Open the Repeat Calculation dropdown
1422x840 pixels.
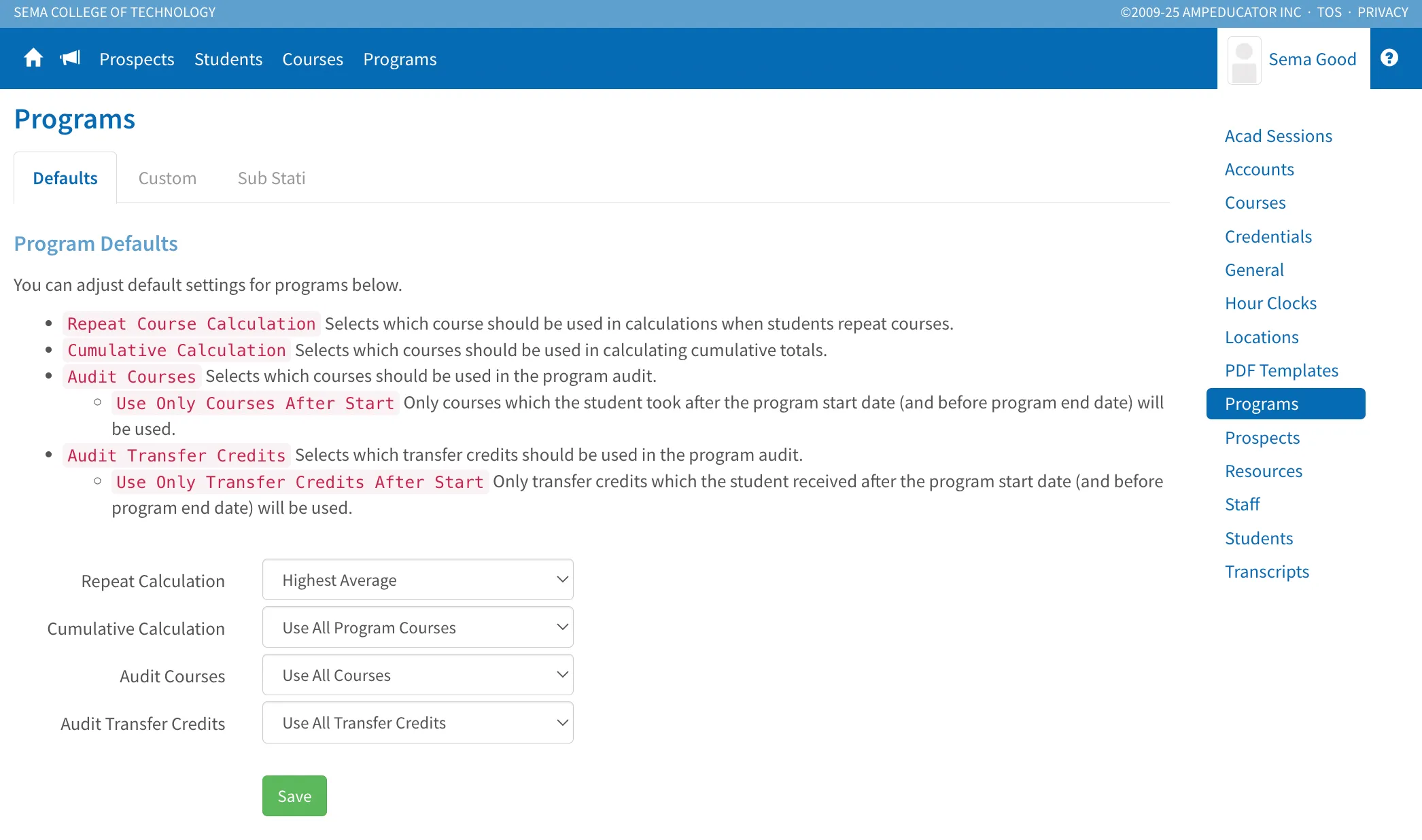click(x=418, y=580)
